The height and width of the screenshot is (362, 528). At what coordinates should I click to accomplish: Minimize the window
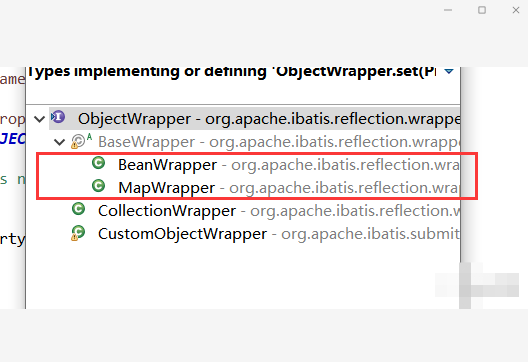(448, 10)
